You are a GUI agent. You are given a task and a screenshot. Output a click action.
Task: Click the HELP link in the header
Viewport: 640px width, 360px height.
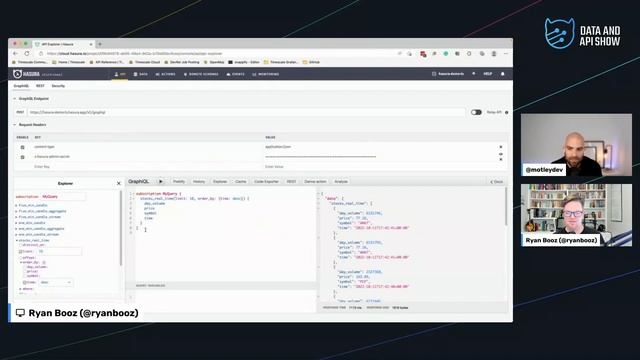(488, 74)
